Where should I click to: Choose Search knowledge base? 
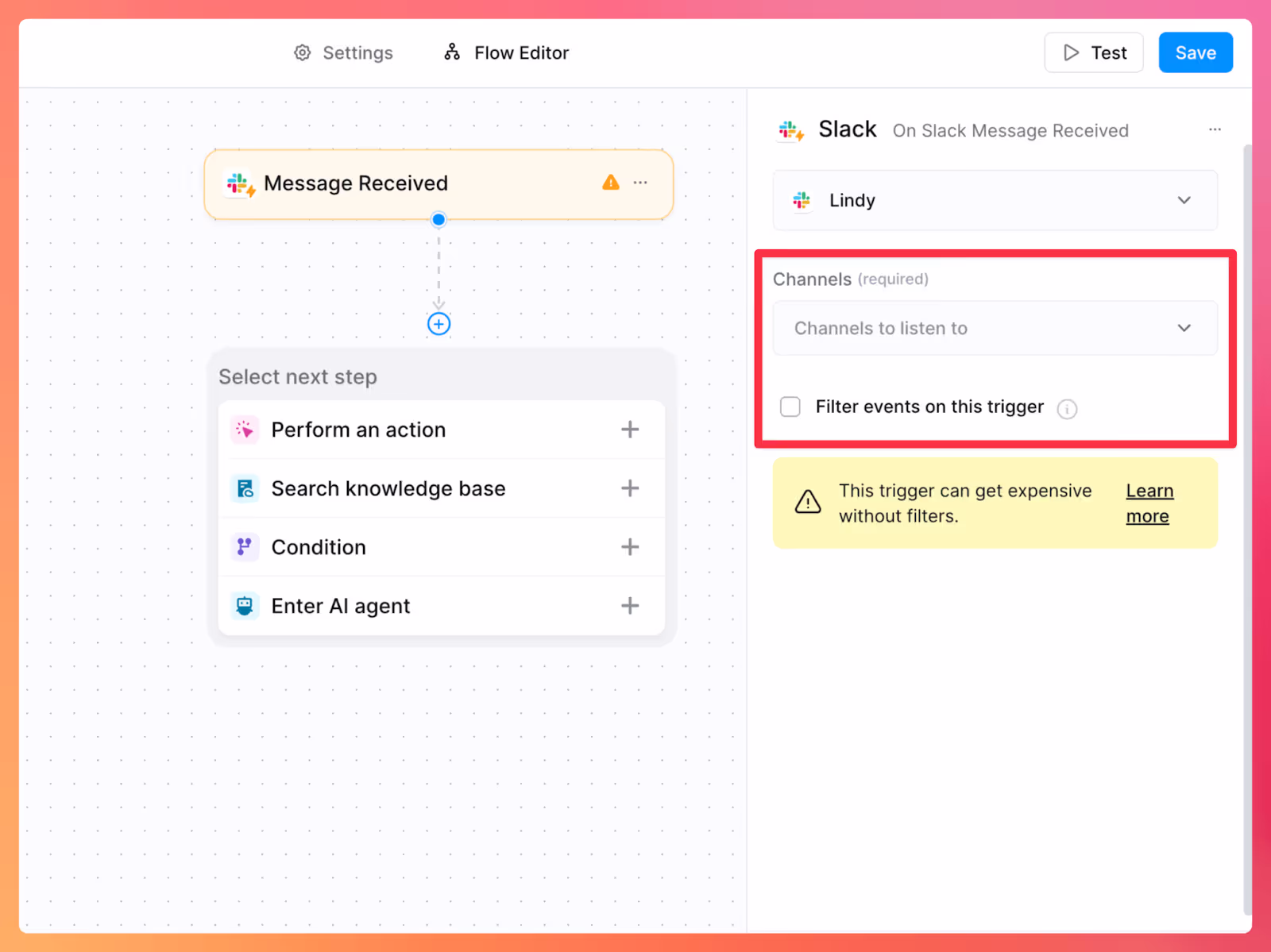click(442, 488)
